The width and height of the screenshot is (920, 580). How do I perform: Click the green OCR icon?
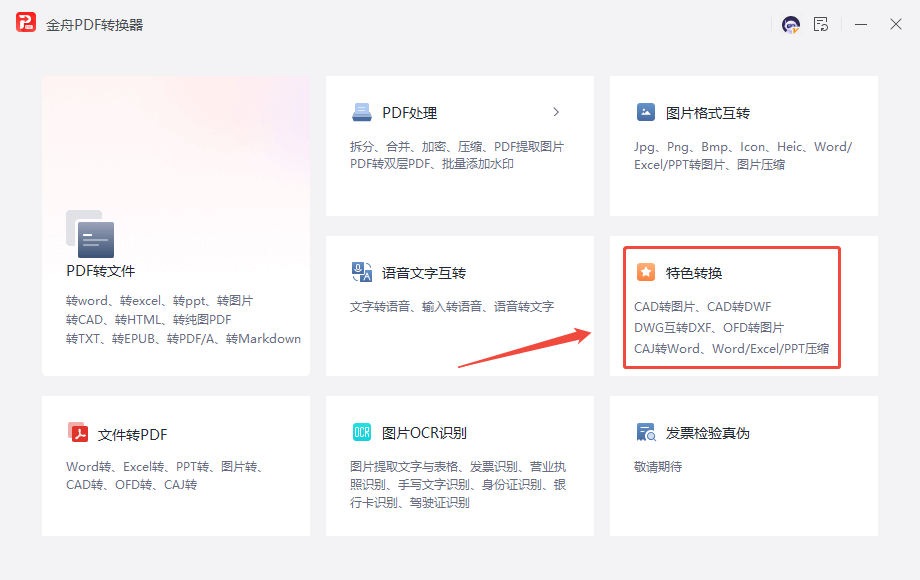tap(361, 432)
